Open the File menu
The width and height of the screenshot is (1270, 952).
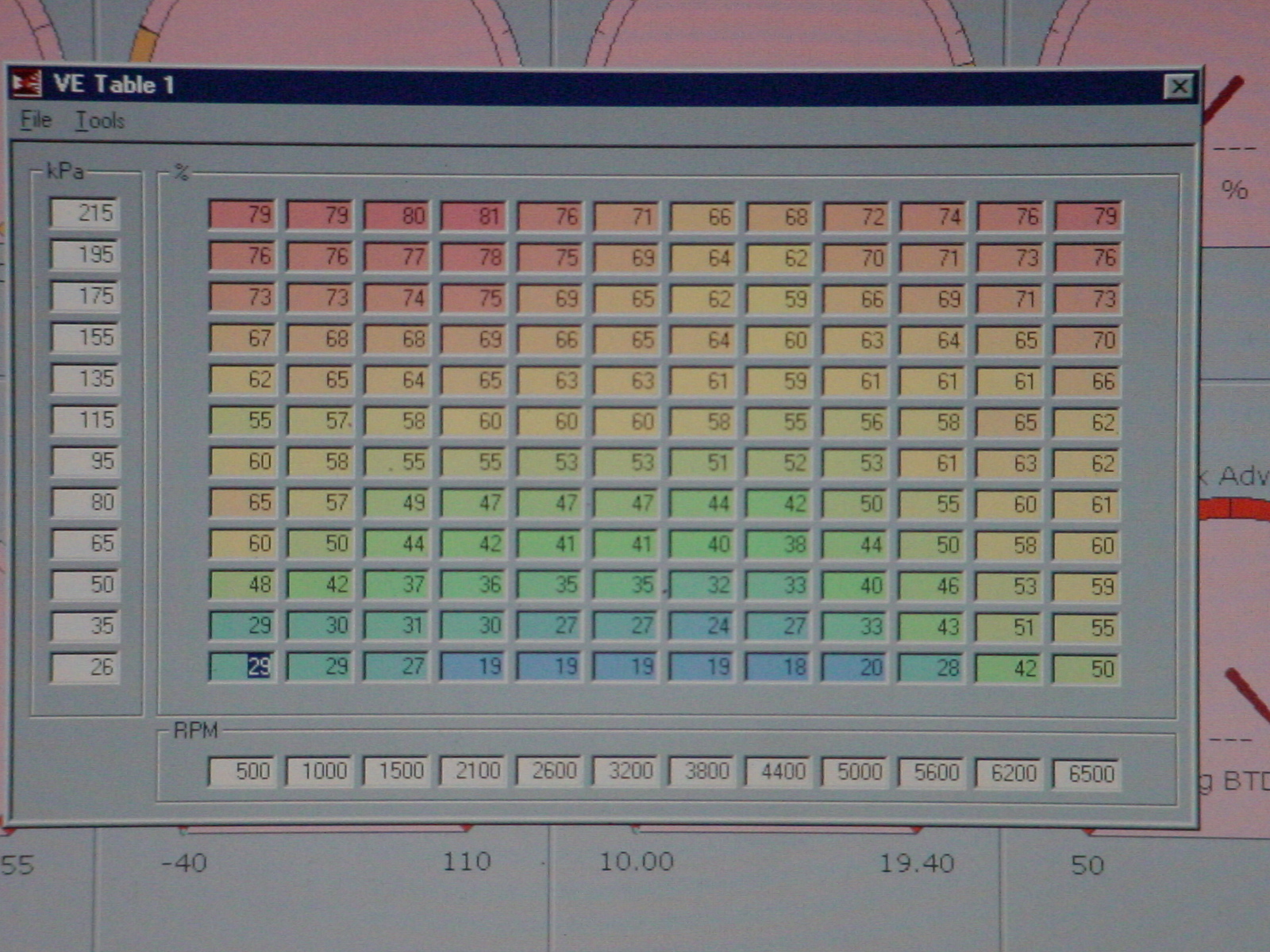click(x=36, y=121)
